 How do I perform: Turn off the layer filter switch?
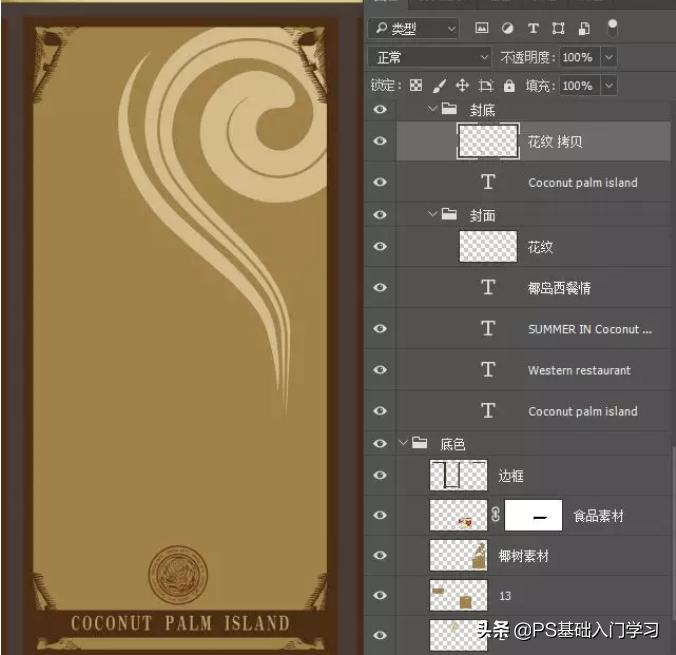coord(612,27)
